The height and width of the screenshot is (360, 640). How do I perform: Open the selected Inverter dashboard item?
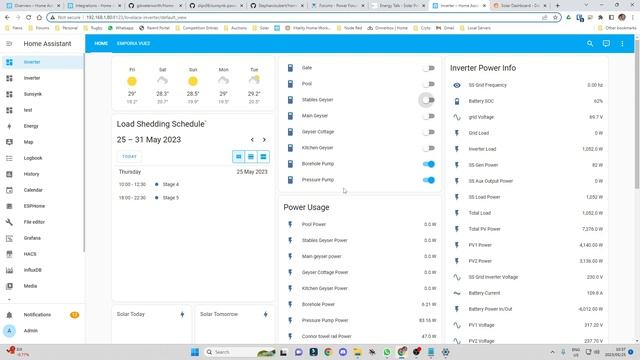click(42, 62)
